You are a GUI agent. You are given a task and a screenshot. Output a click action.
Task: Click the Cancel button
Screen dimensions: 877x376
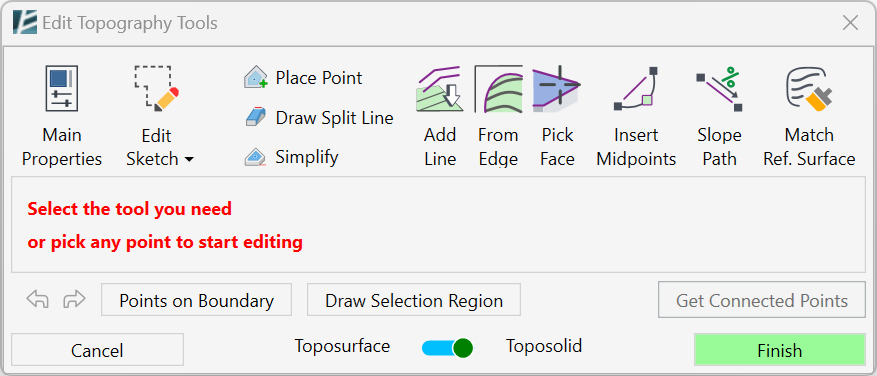tap(97, 350)
